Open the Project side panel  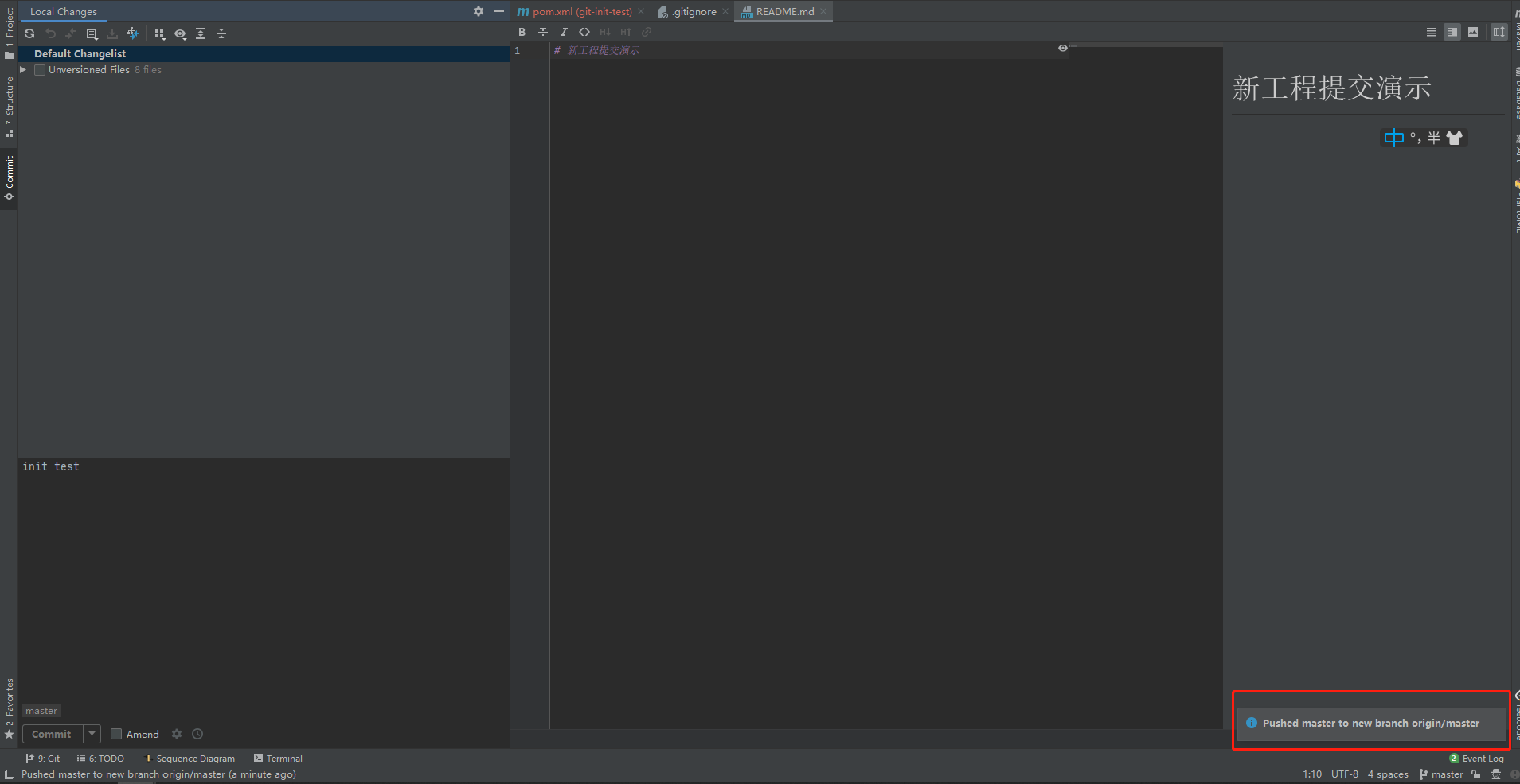point(9,32)
